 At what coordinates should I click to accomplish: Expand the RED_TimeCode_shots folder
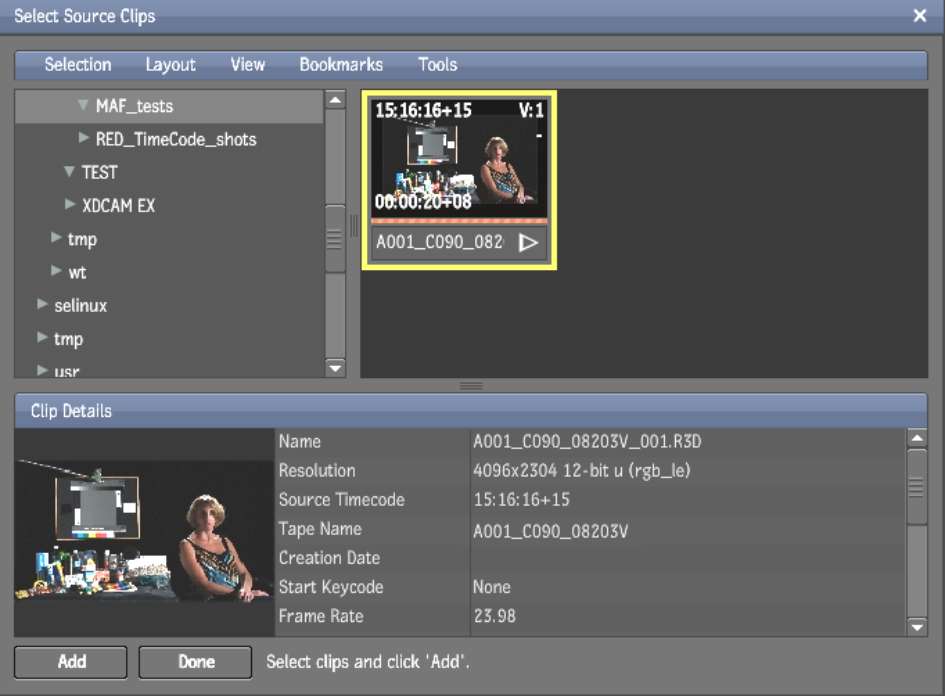click(x=84, y=139)
